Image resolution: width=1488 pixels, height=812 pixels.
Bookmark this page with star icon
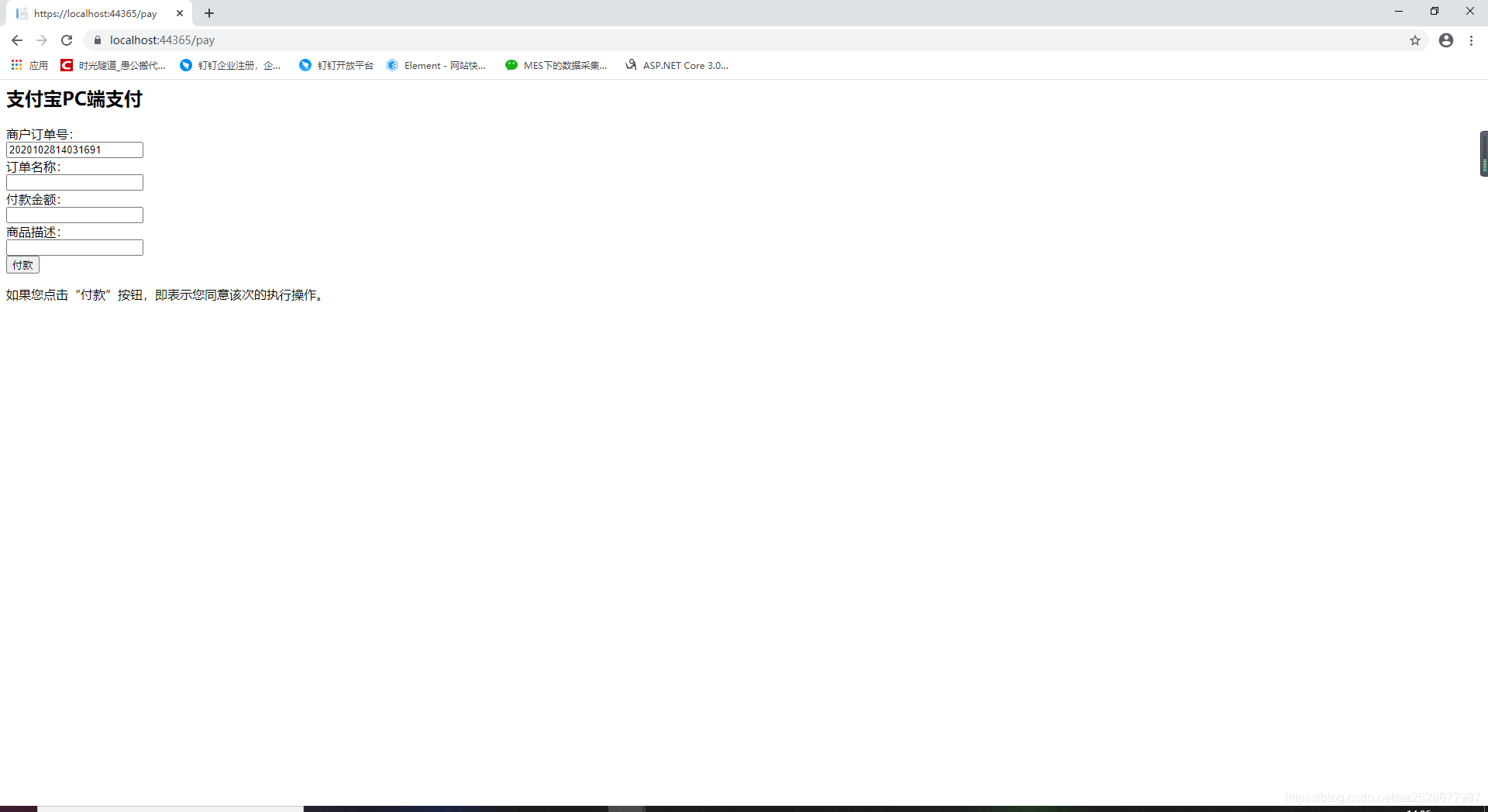click(x=1415, y=40)
